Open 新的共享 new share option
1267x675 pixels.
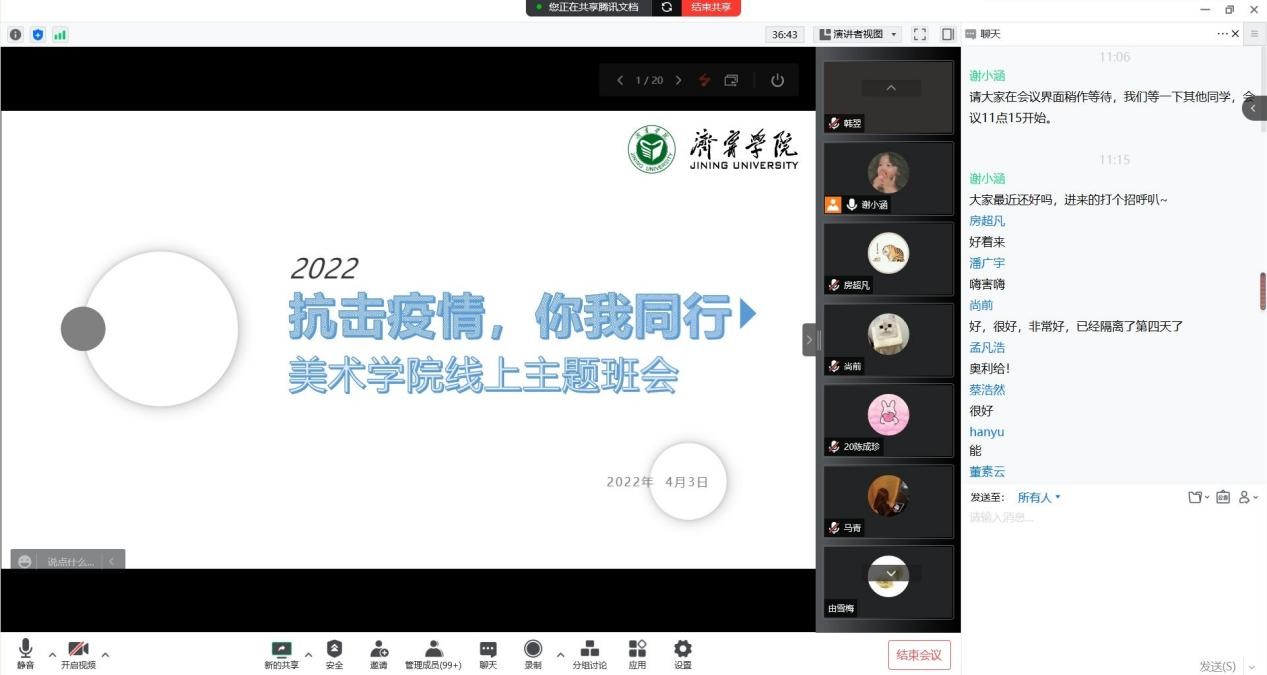point(281,654)
